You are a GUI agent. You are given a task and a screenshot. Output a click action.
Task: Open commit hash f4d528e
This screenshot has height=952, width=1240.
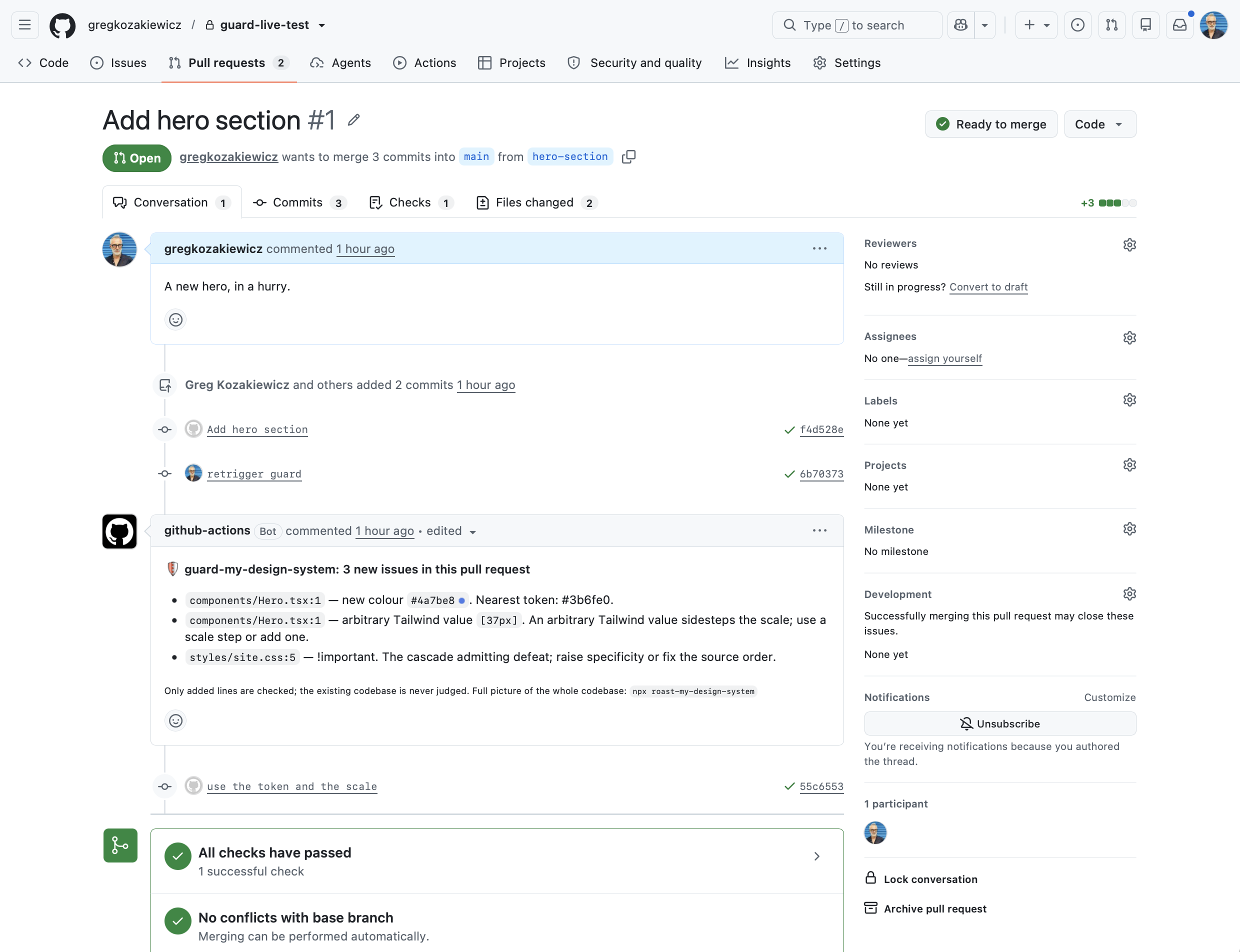821,429
